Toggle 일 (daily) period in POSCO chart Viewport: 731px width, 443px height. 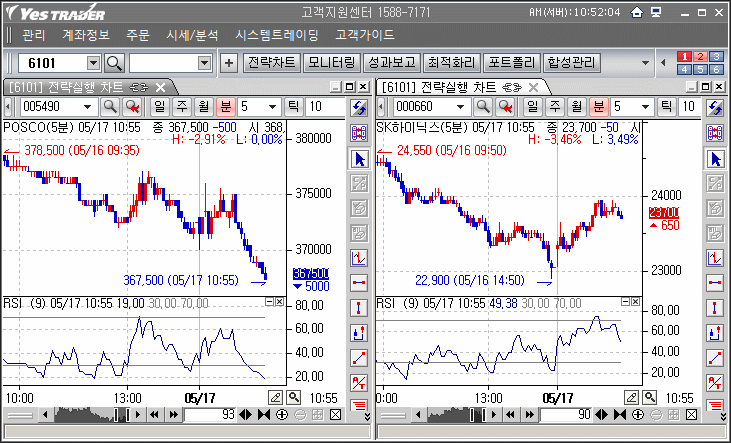click(x=159, y=107)
